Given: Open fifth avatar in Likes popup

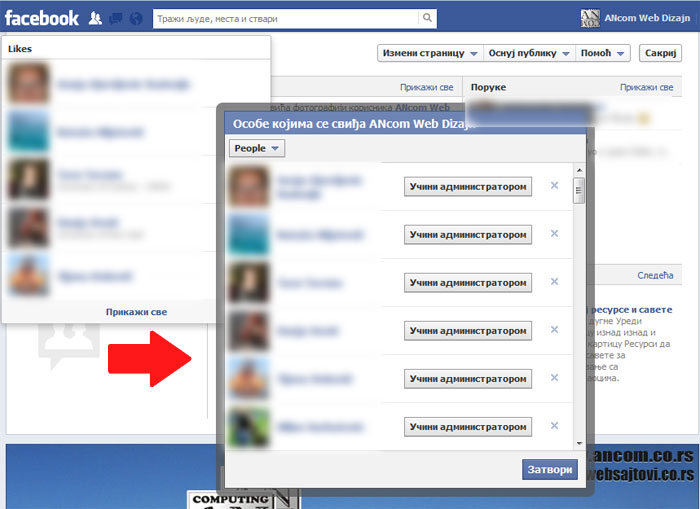Looking at the screenshot, I should pyautogui.click(x=28, y=275).
